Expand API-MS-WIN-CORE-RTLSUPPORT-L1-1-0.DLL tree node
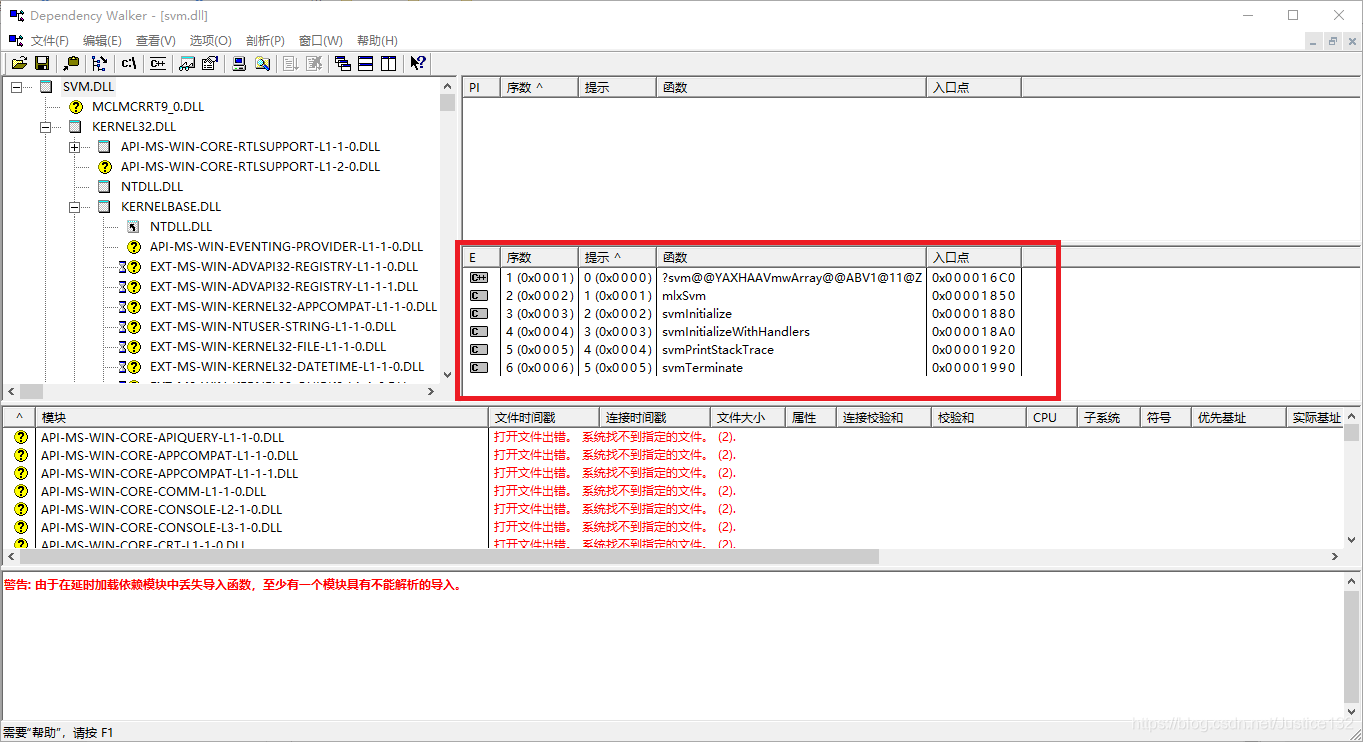The height and width of the screenshot is (742, 1363). click(74, 147)
